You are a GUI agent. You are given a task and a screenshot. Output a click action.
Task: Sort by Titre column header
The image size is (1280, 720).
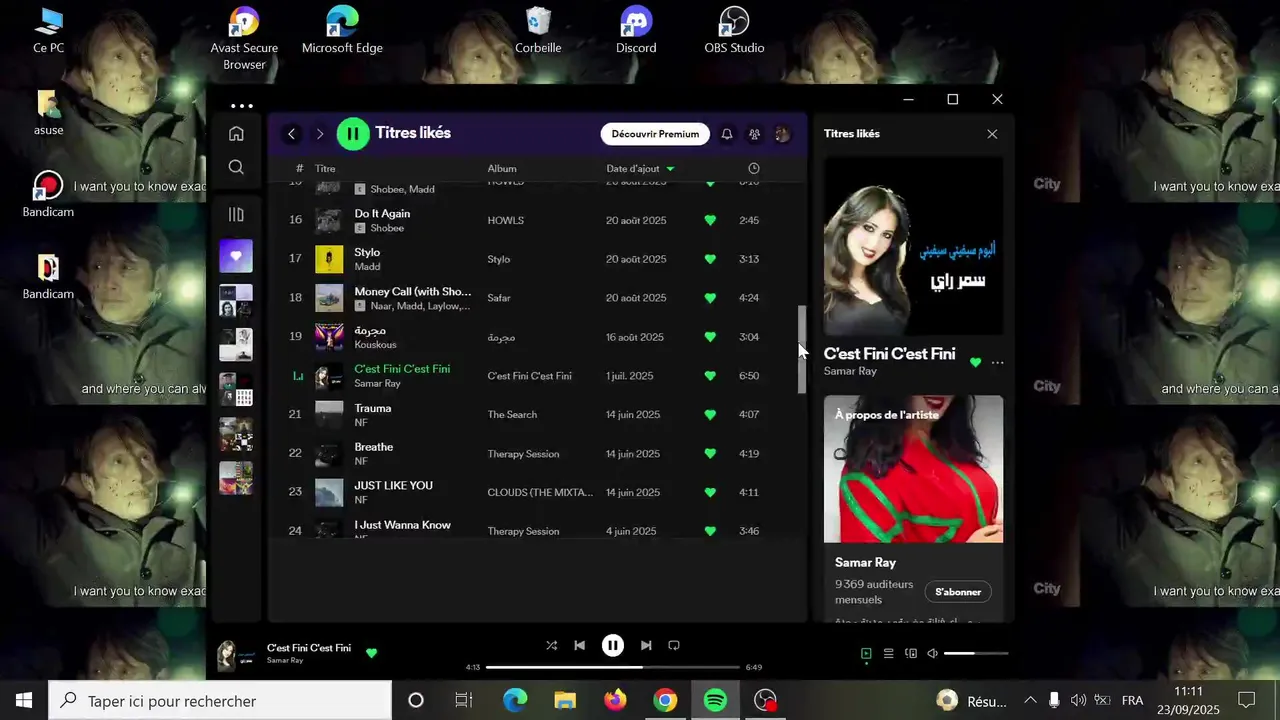tap(325, 168)
